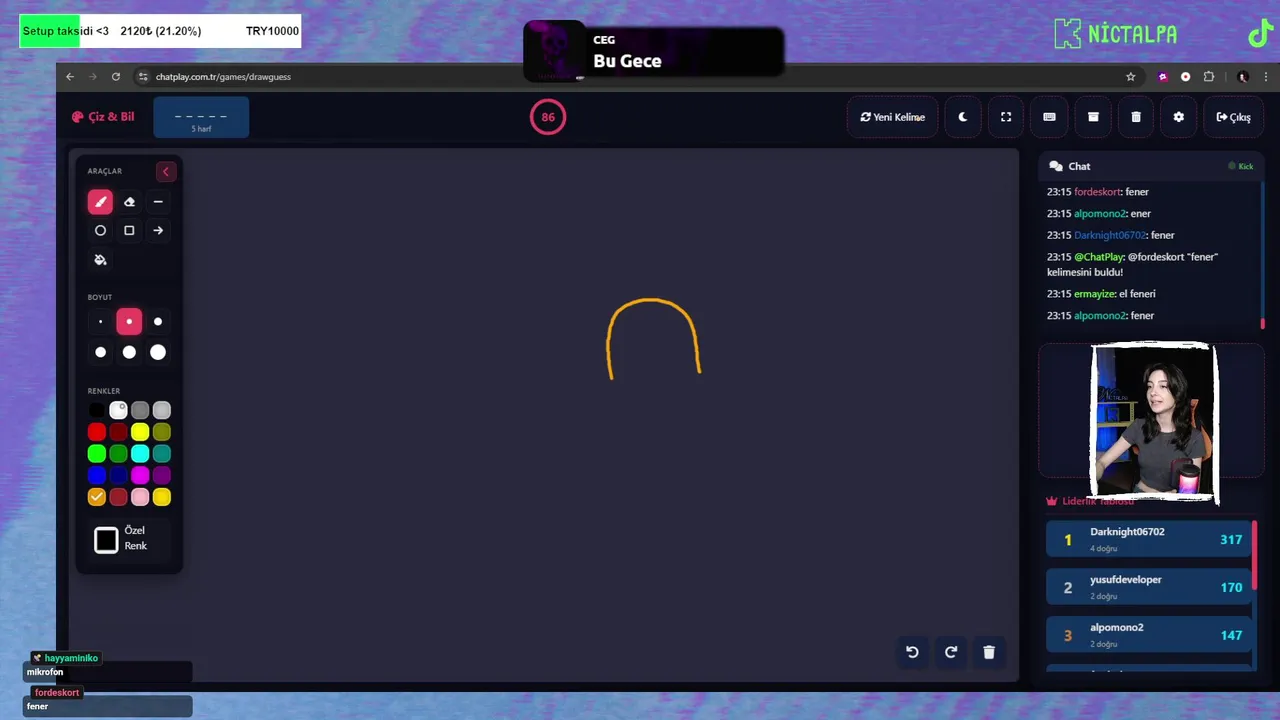
Task: Click ermayize username in chat
Action: point(1094,294)
